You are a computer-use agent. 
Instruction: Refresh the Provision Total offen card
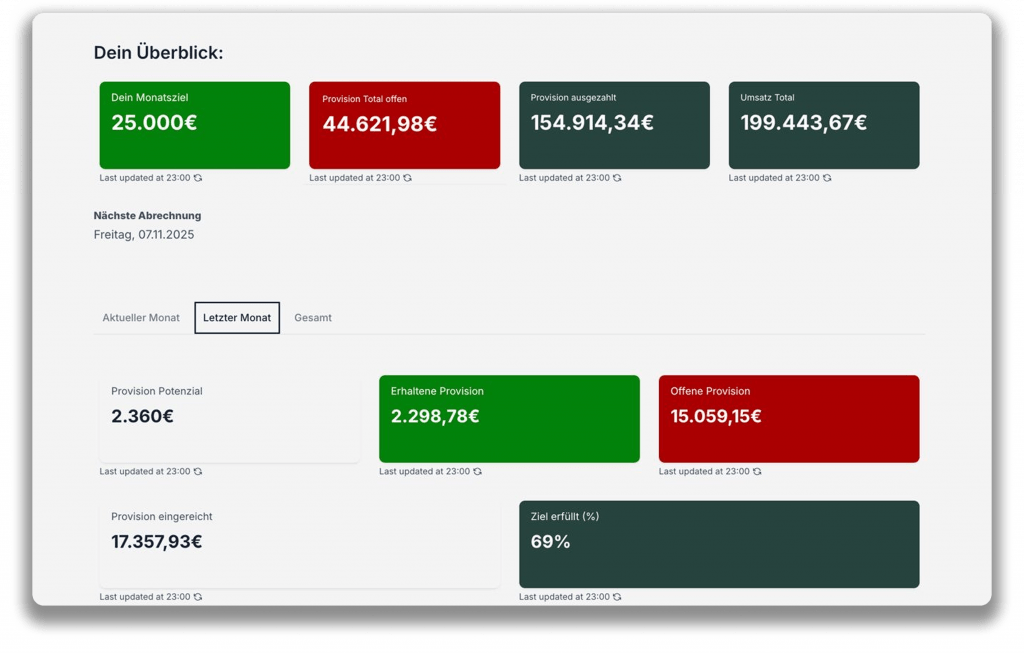(x=408, y=178)
